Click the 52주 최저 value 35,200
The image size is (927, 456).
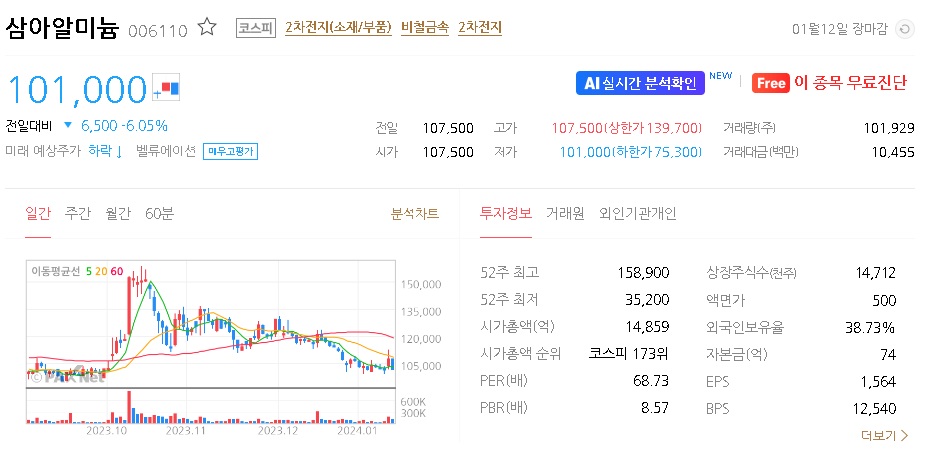coord(647,300)
